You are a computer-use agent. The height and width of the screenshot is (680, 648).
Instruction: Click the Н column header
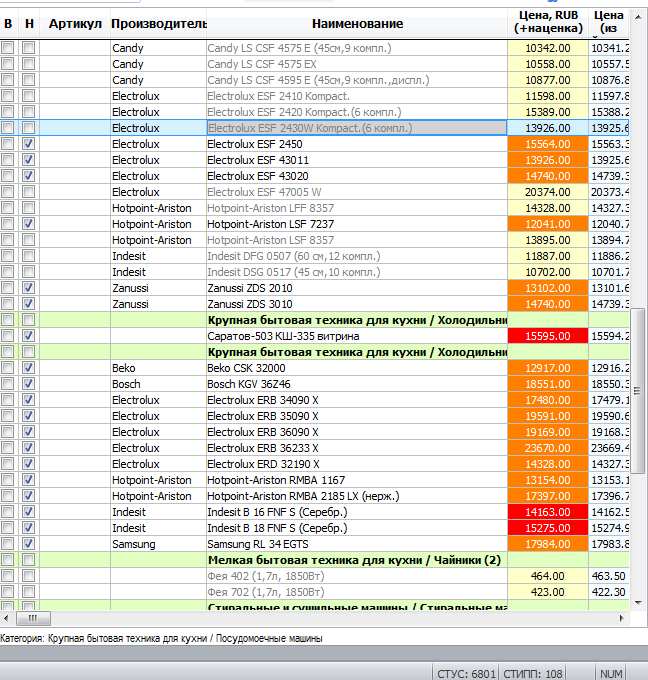[29, 24]
